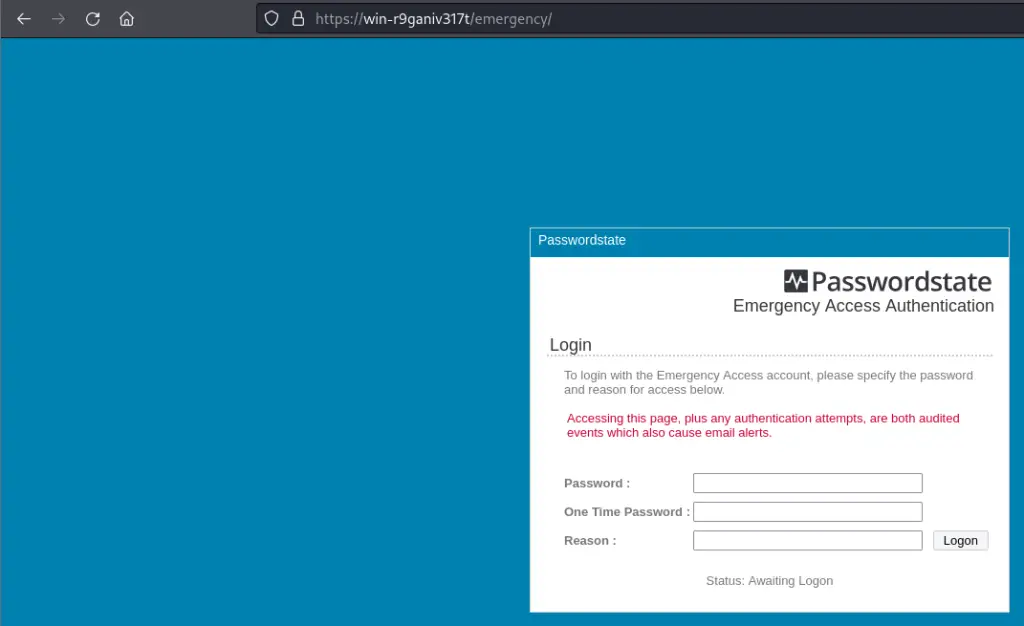Focus the URL address bar

click(x=600, y=19)
